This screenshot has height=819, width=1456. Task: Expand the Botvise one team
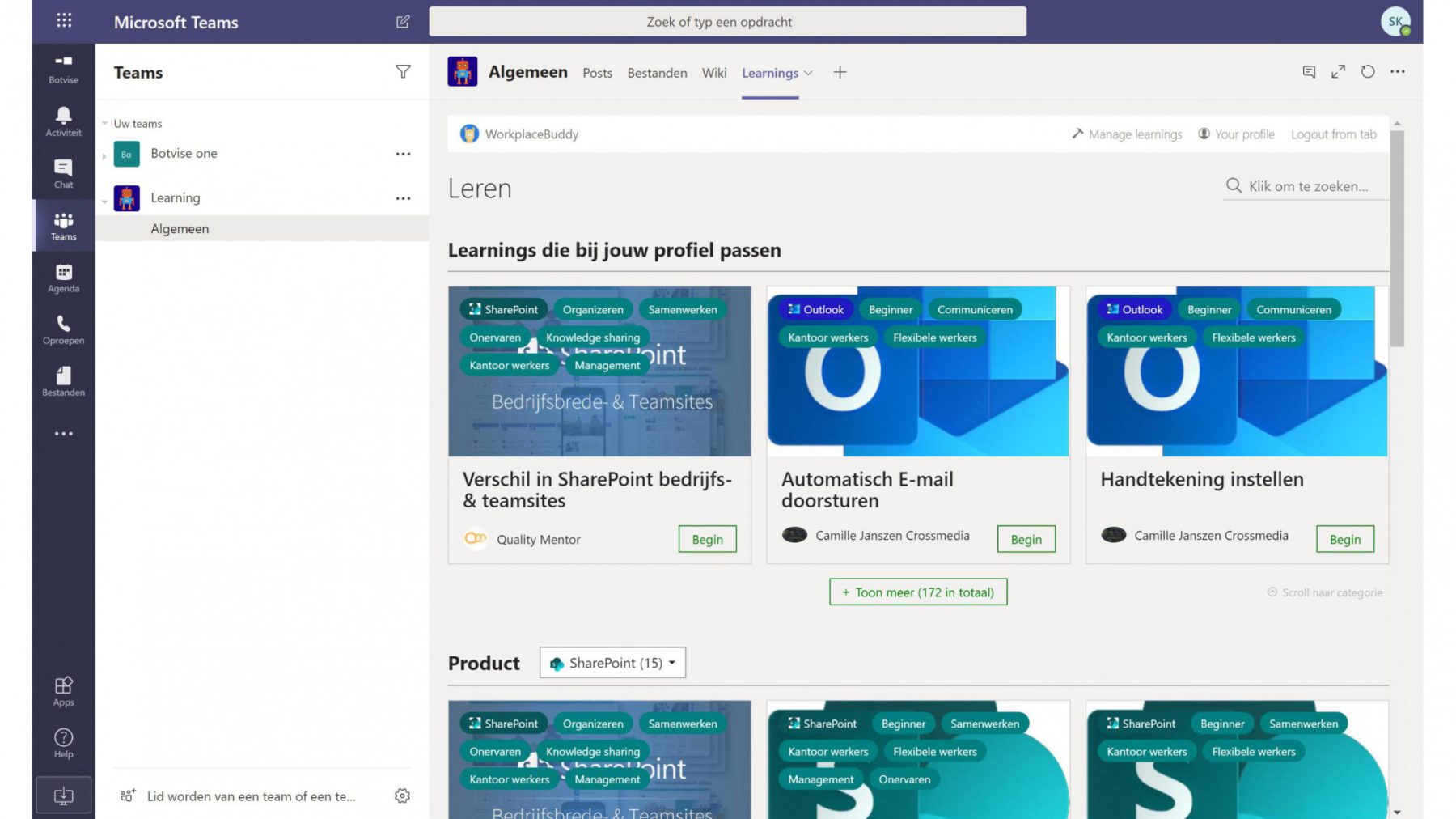coord(104,155)
